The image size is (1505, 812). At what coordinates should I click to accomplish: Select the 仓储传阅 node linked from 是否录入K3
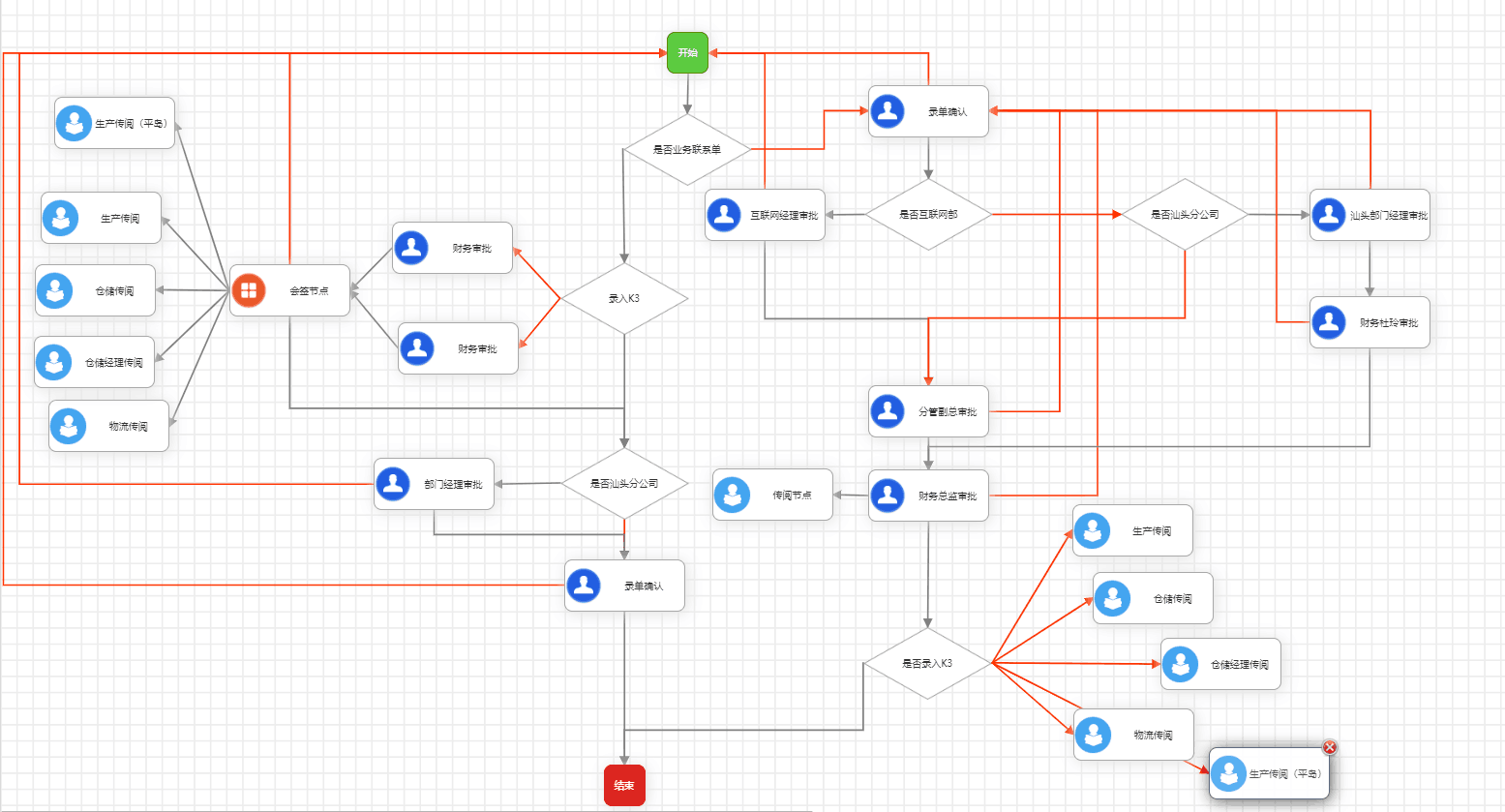click(1153, 598)
